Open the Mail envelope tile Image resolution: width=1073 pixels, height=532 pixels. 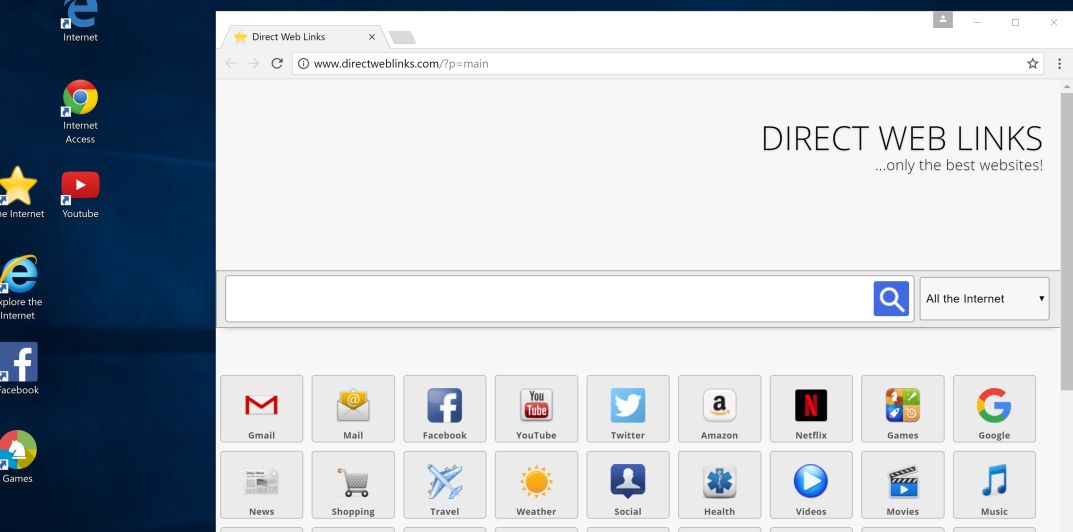click(x=353, y=409)
